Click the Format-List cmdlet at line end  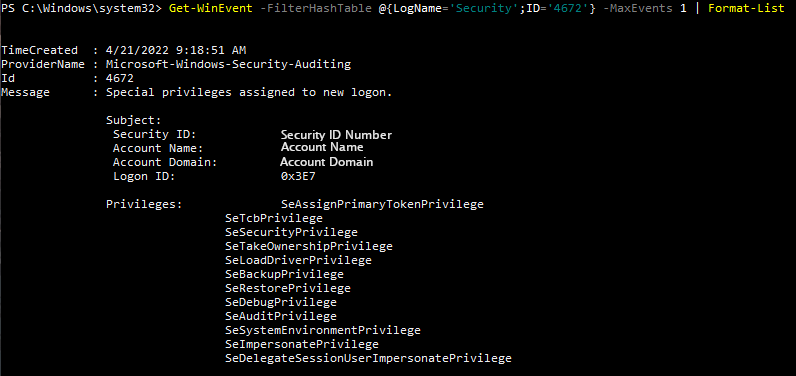[746, 9]
